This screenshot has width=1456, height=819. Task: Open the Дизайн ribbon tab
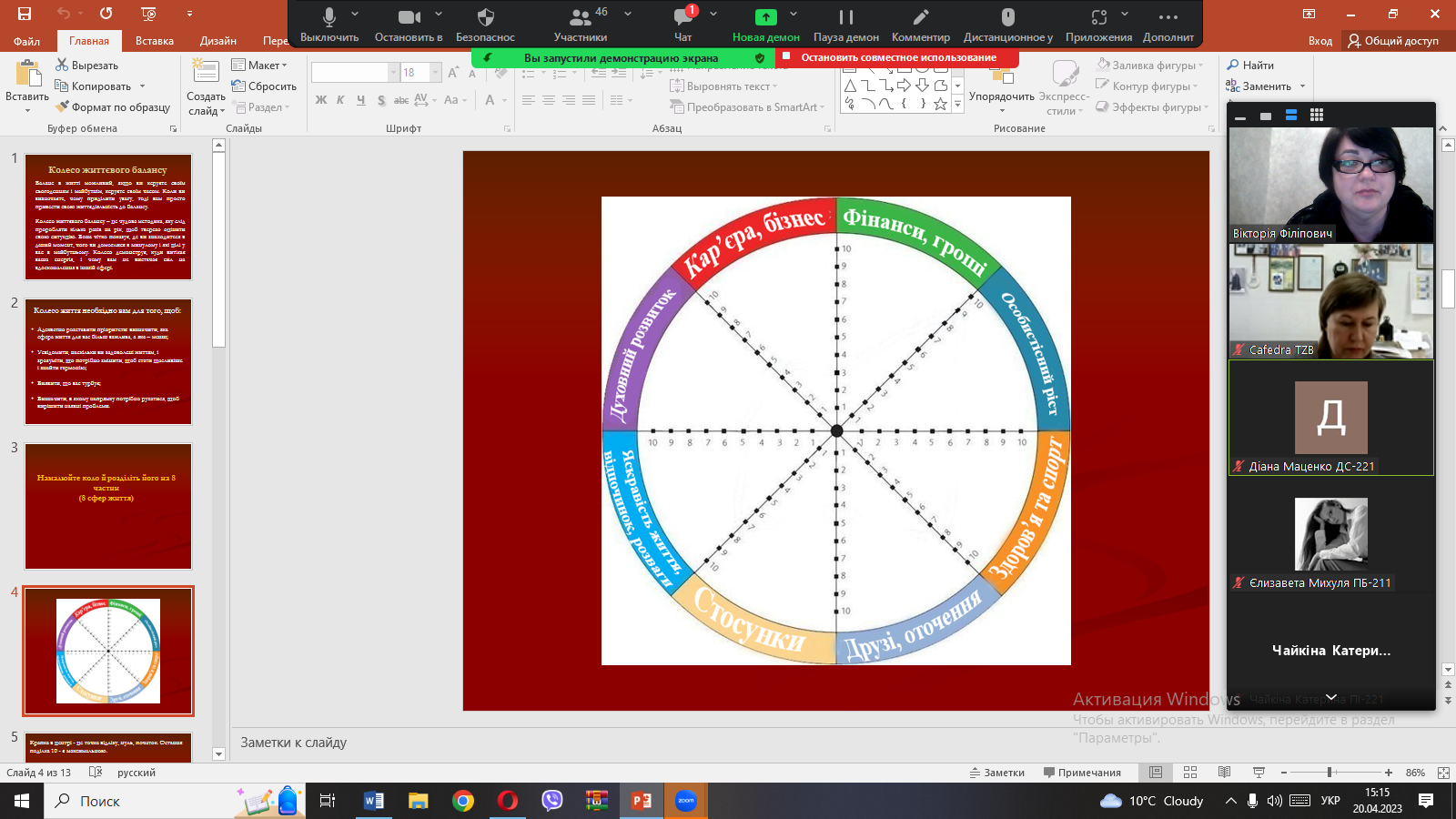[217, 41]
